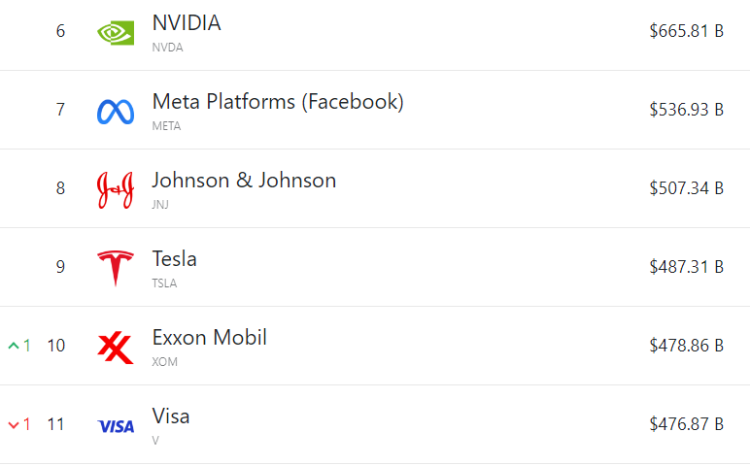Click the blue Visa logo
The width and height of the screenshot is (750, 466).
click(116, 426)
